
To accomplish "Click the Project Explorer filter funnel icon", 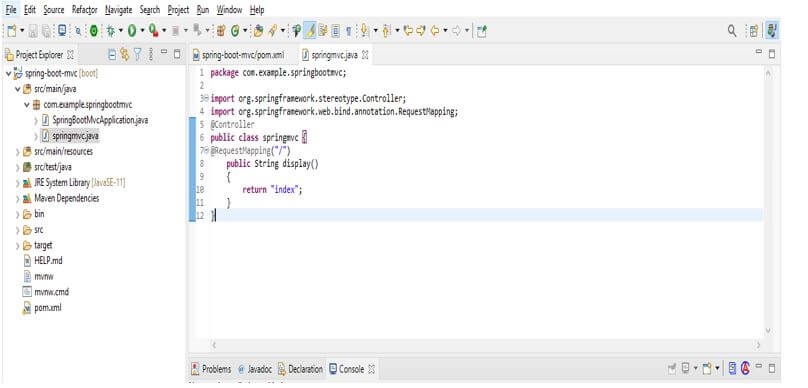I will [x=138, y=54].
